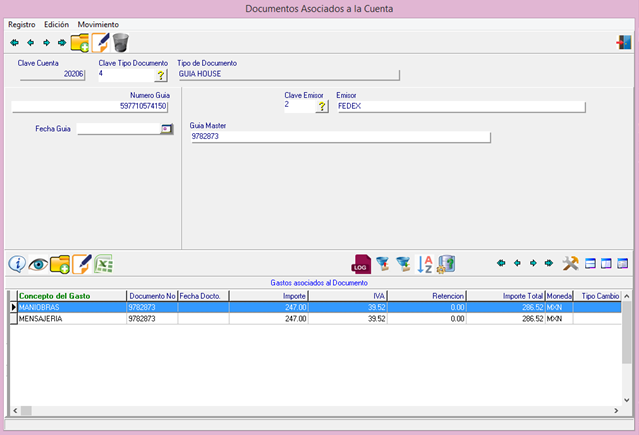Open info icon in expenses toolbar
639x435 pixels.
tap(17, 264)
